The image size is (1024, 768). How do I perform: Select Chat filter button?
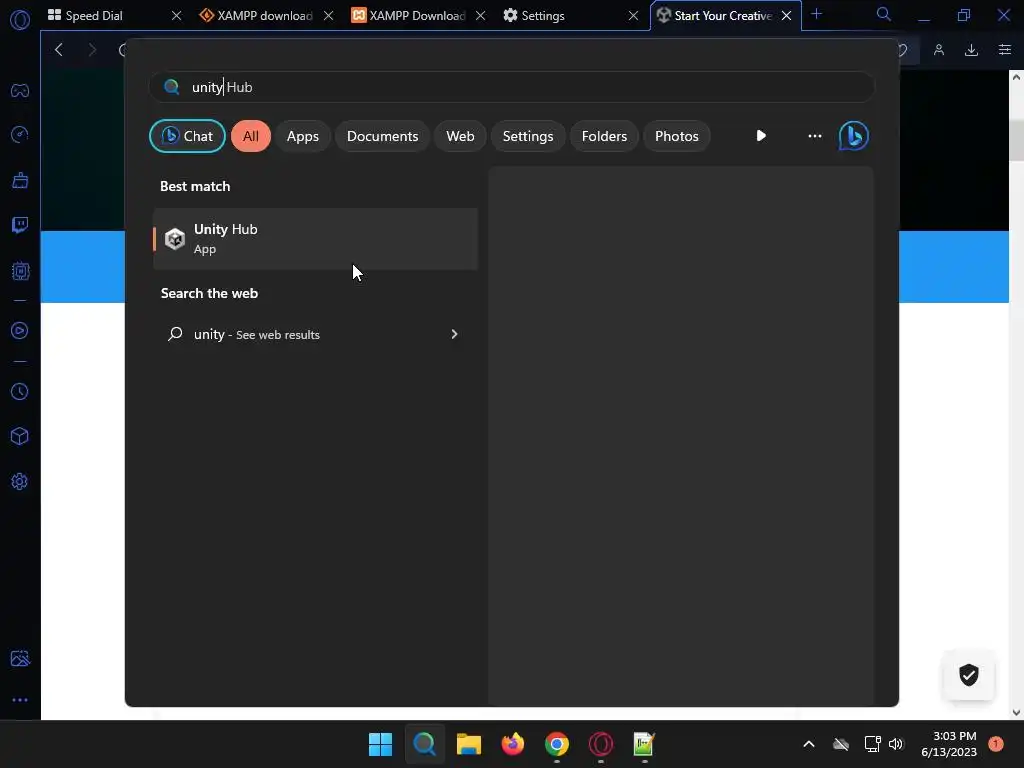pos(187,136)
